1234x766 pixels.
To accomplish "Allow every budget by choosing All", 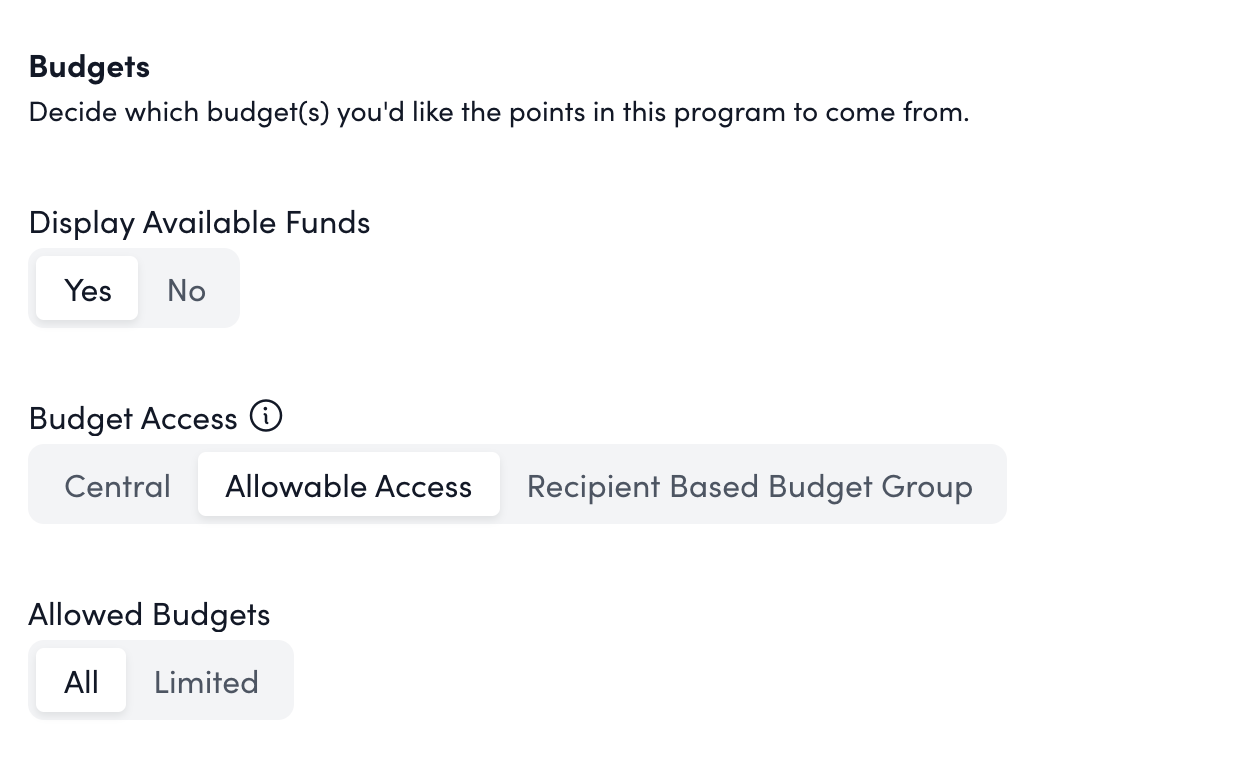I will click(81, 681).
